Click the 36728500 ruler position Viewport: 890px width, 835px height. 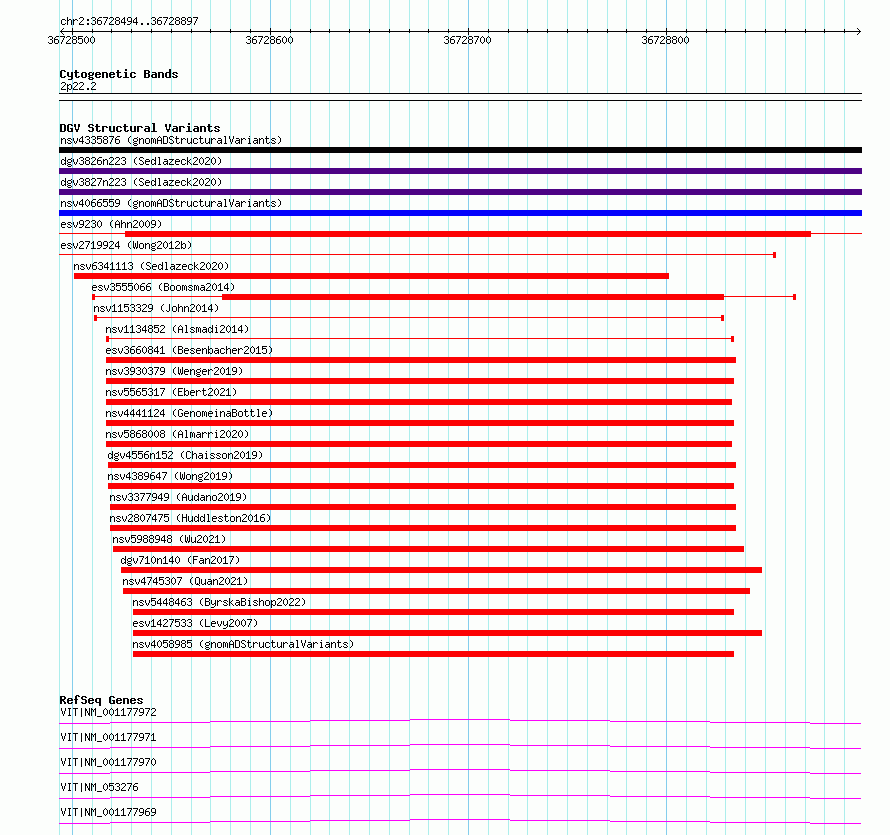click(x=72, y=40)
